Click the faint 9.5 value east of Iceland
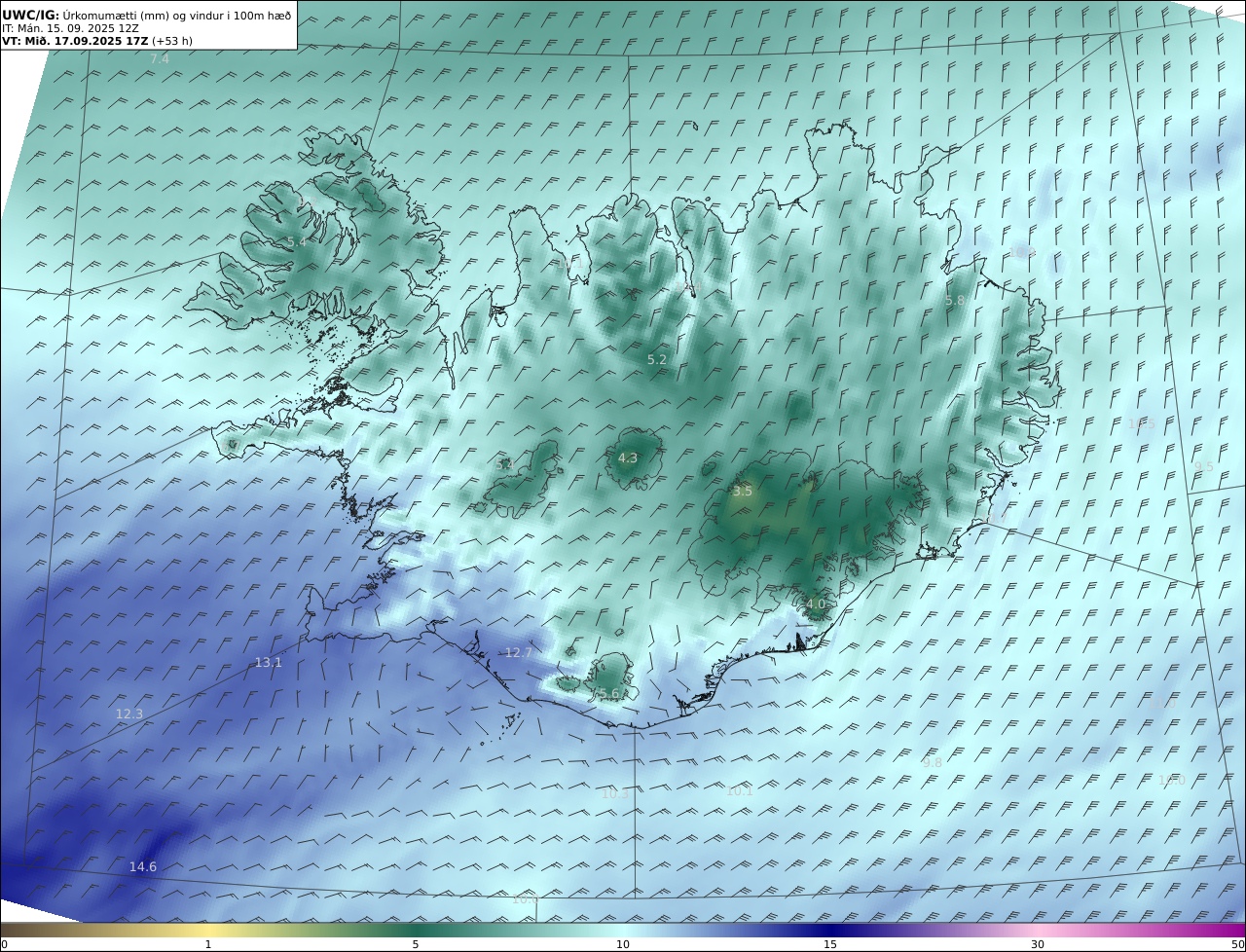 pyautogui.click(x=1204, y=467)
